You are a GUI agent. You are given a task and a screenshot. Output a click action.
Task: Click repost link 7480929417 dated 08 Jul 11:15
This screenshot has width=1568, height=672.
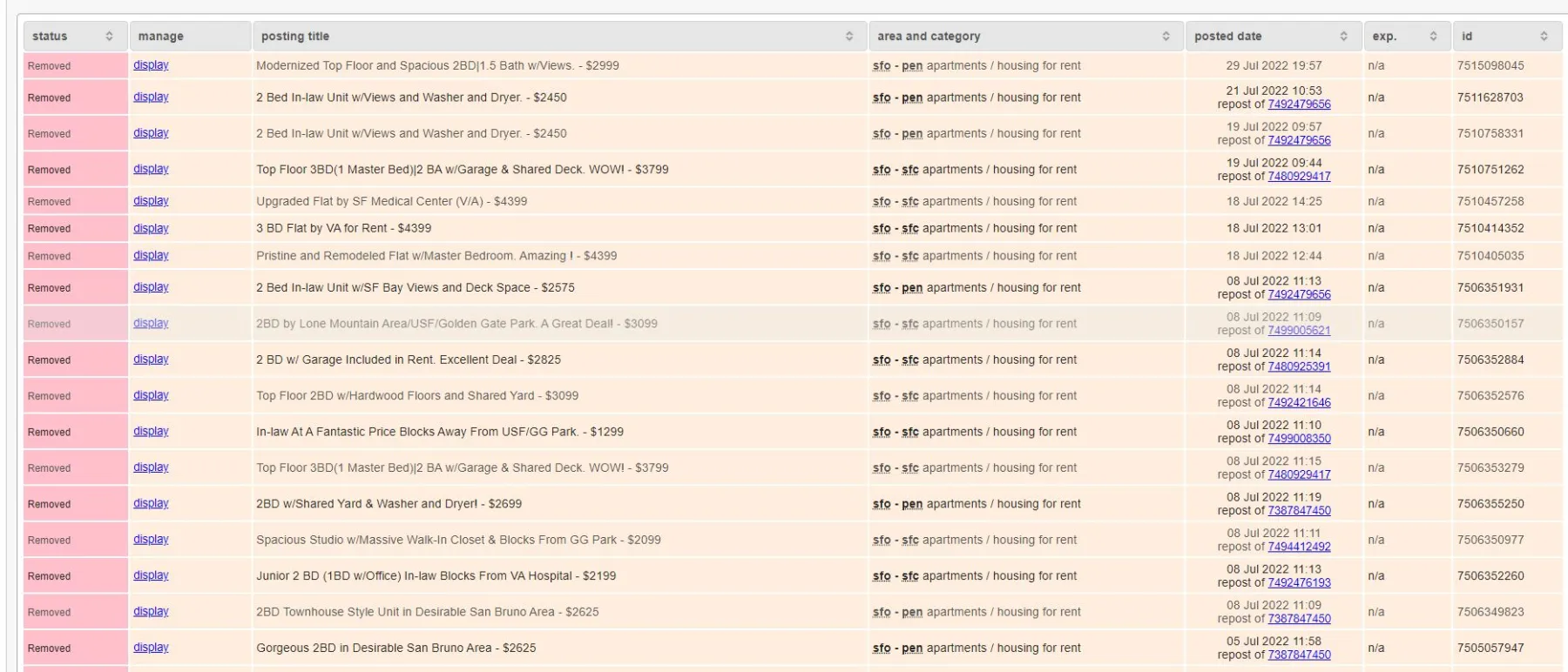(1299, 475)
